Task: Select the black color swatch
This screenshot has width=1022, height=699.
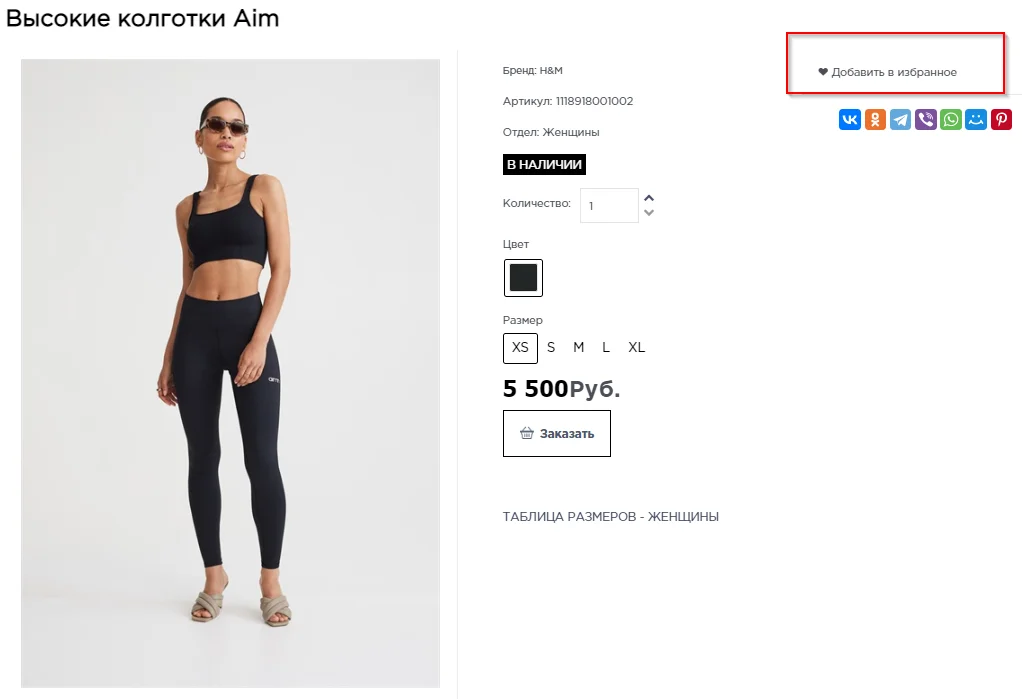Action: (523, 278)
